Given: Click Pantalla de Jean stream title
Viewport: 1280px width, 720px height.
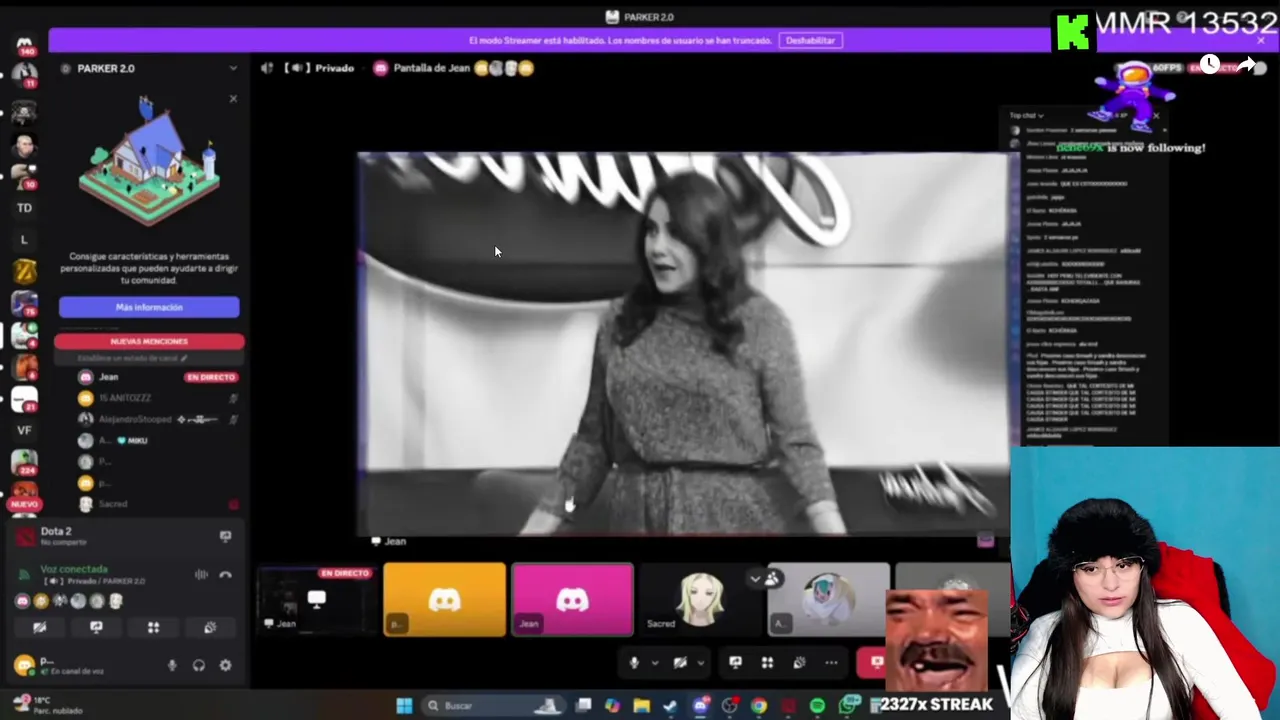Looking at the screenshot, I should point(432,68).
